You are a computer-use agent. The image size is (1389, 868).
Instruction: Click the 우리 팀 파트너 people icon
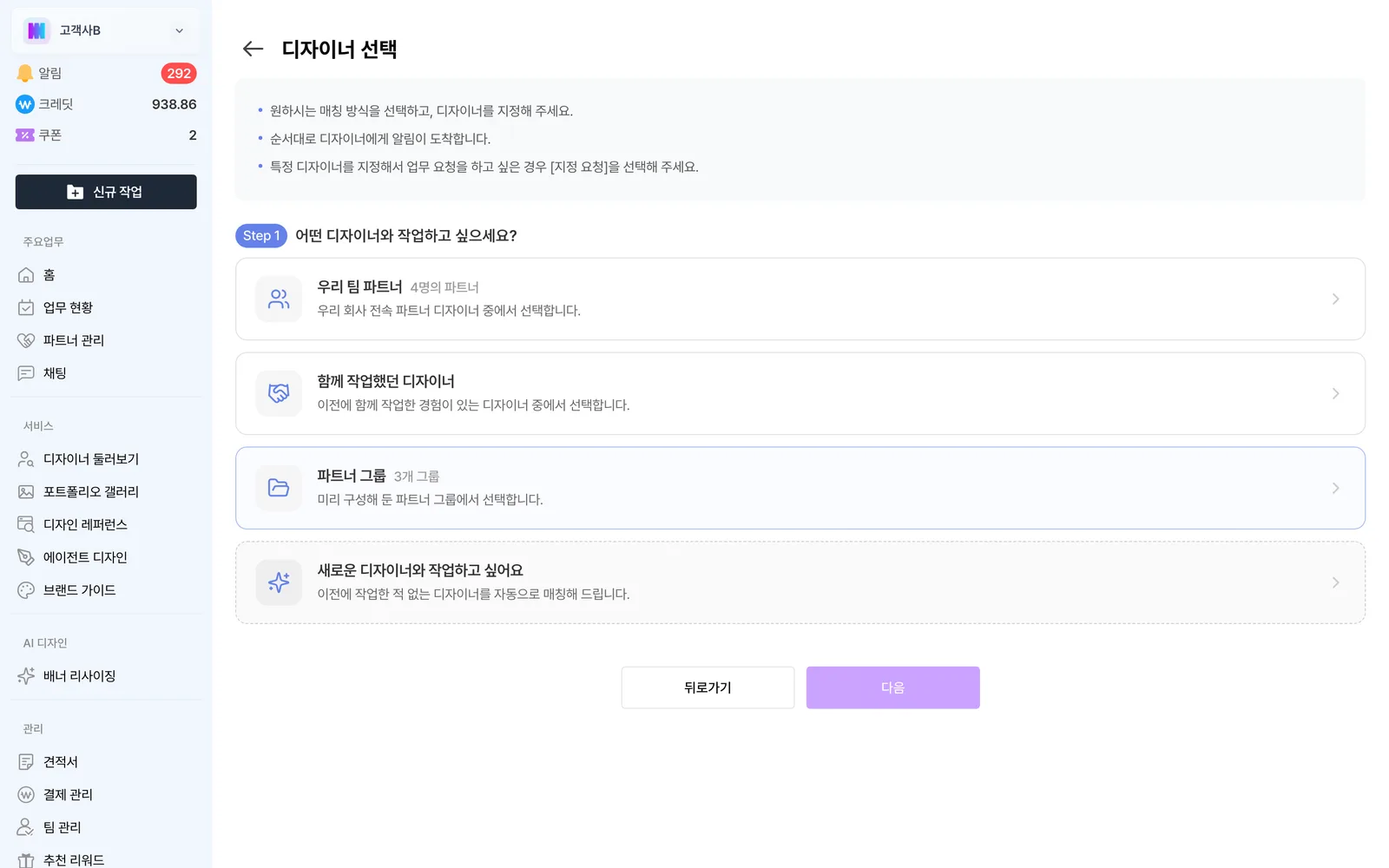tap(279, 299)
